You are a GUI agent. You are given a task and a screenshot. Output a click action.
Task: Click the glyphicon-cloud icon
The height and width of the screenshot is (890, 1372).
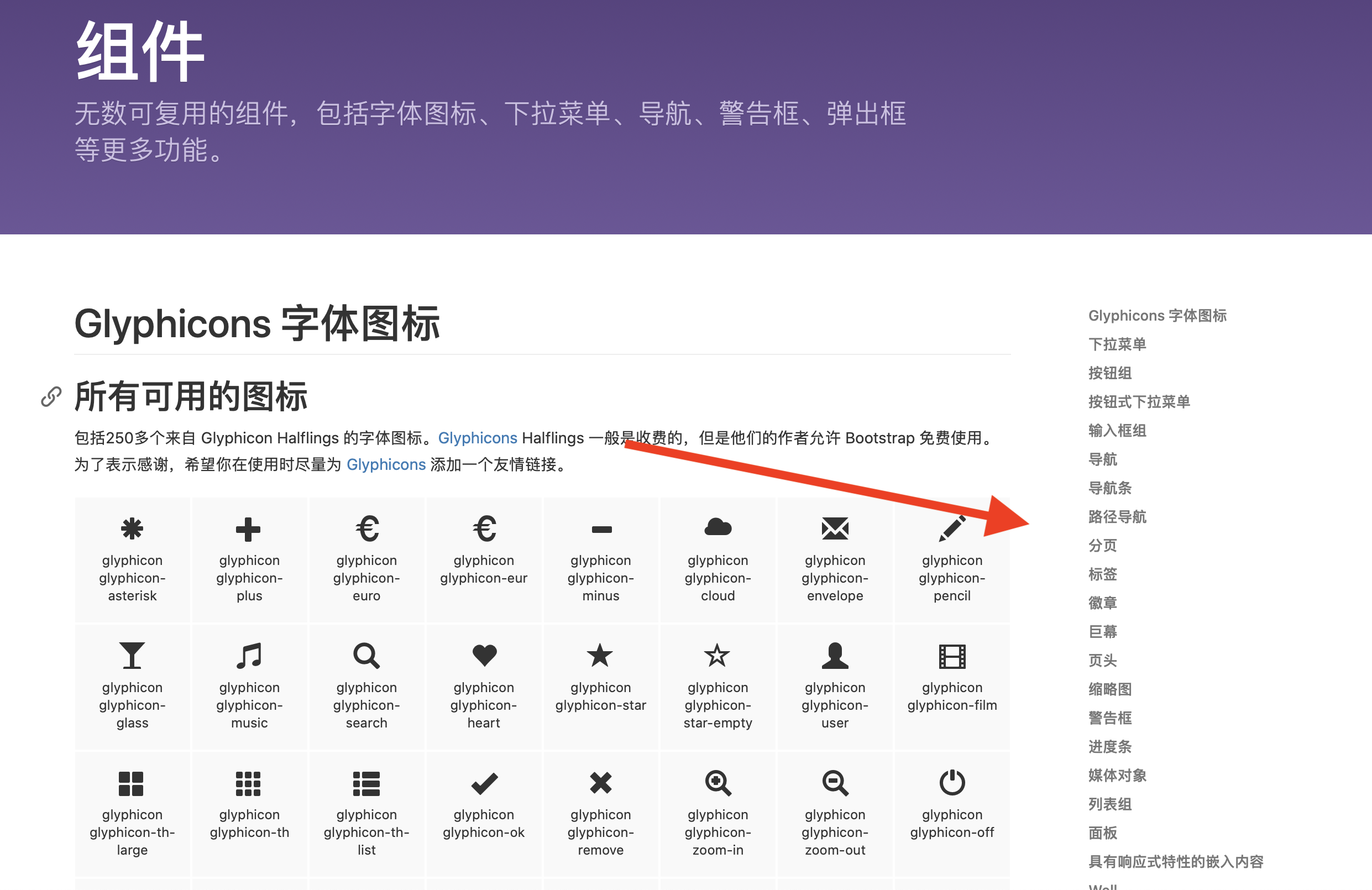click(x=718, y=527)
